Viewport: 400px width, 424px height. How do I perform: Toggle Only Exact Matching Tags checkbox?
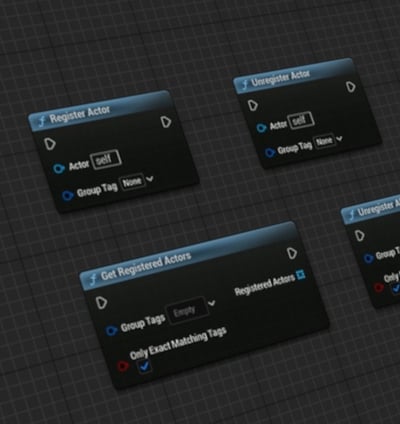click(x=144, y=366)
